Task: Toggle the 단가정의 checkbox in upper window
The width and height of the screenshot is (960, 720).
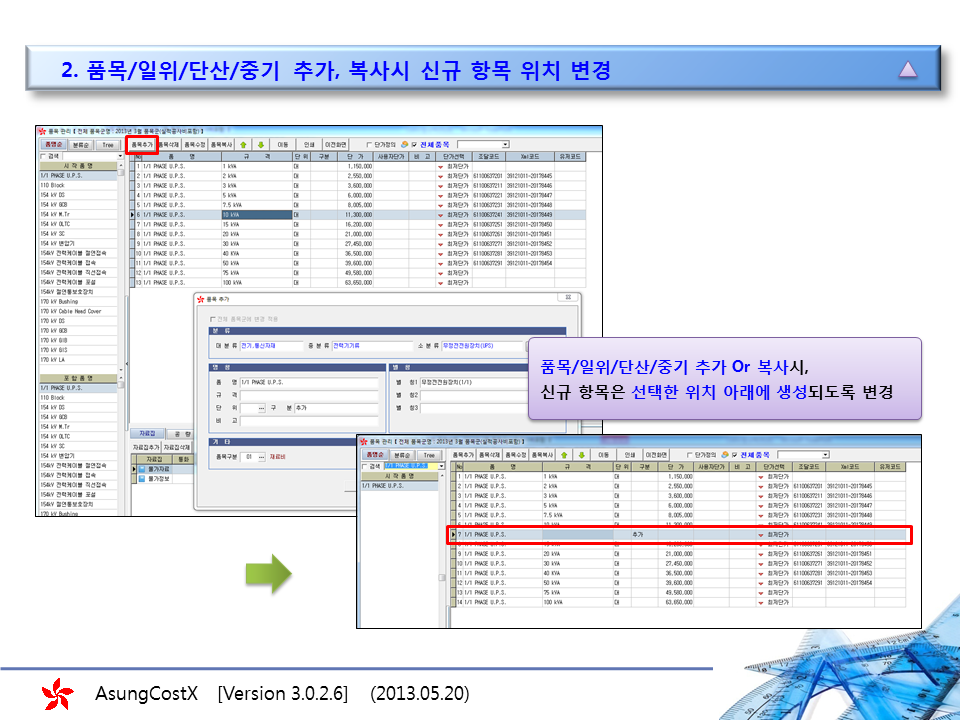Action: click(x=369, y=145)
